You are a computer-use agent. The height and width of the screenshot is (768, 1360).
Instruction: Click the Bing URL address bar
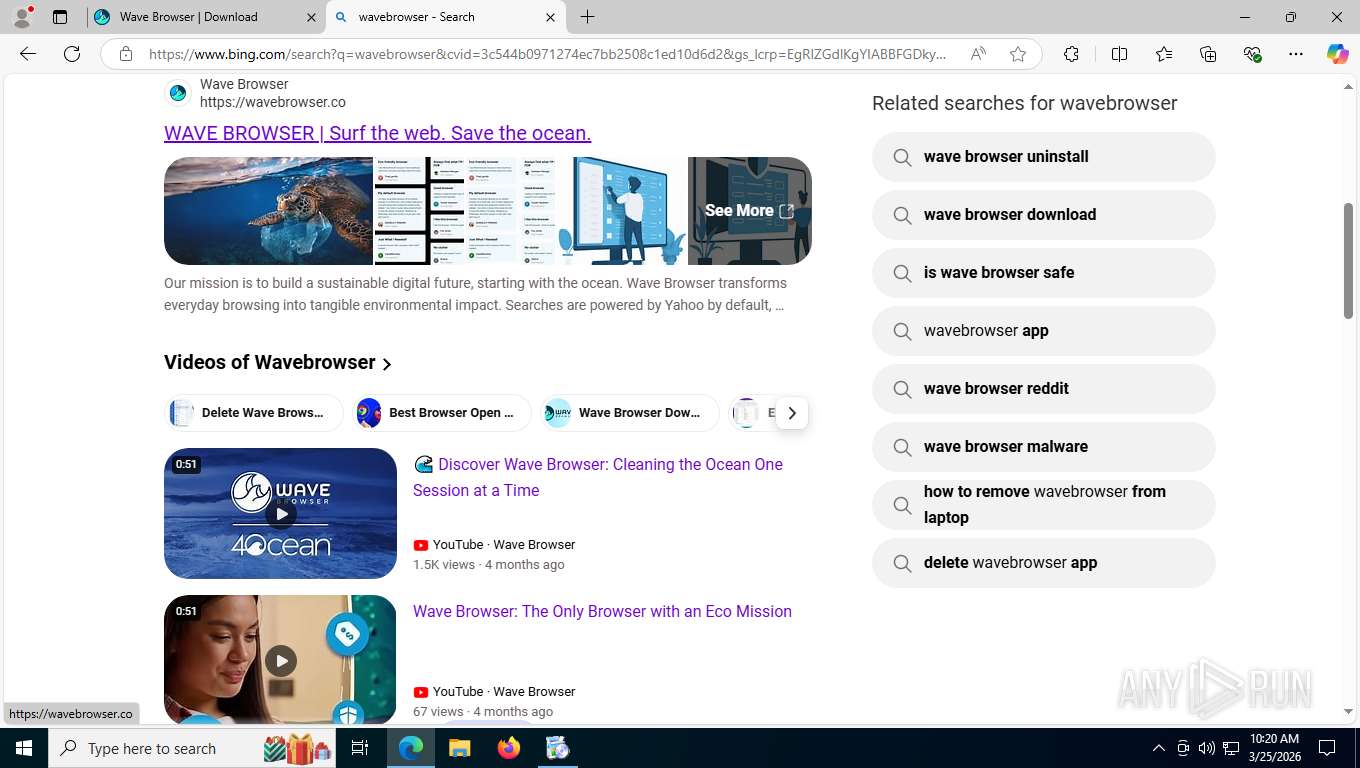click(x=548, y=54)
